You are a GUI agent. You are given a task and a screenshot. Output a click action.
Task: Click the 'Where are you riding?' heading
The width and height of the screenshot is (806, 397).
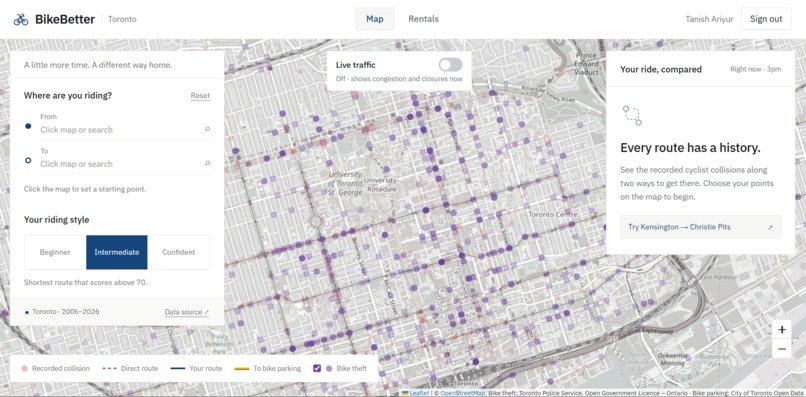pyautogui.click(x=68, y=95)
